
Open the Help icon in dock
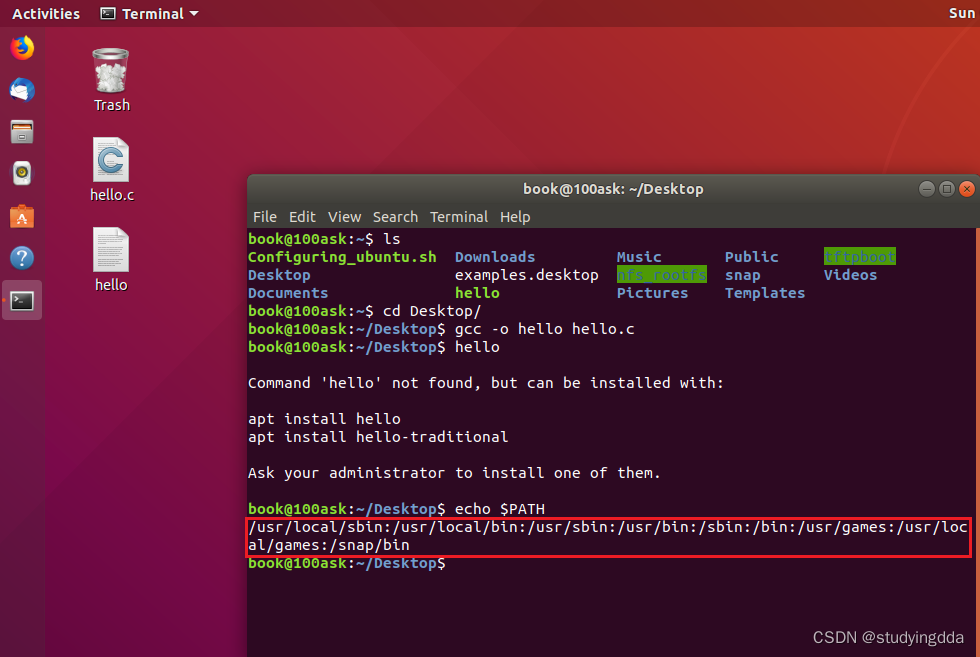[22, 258]
